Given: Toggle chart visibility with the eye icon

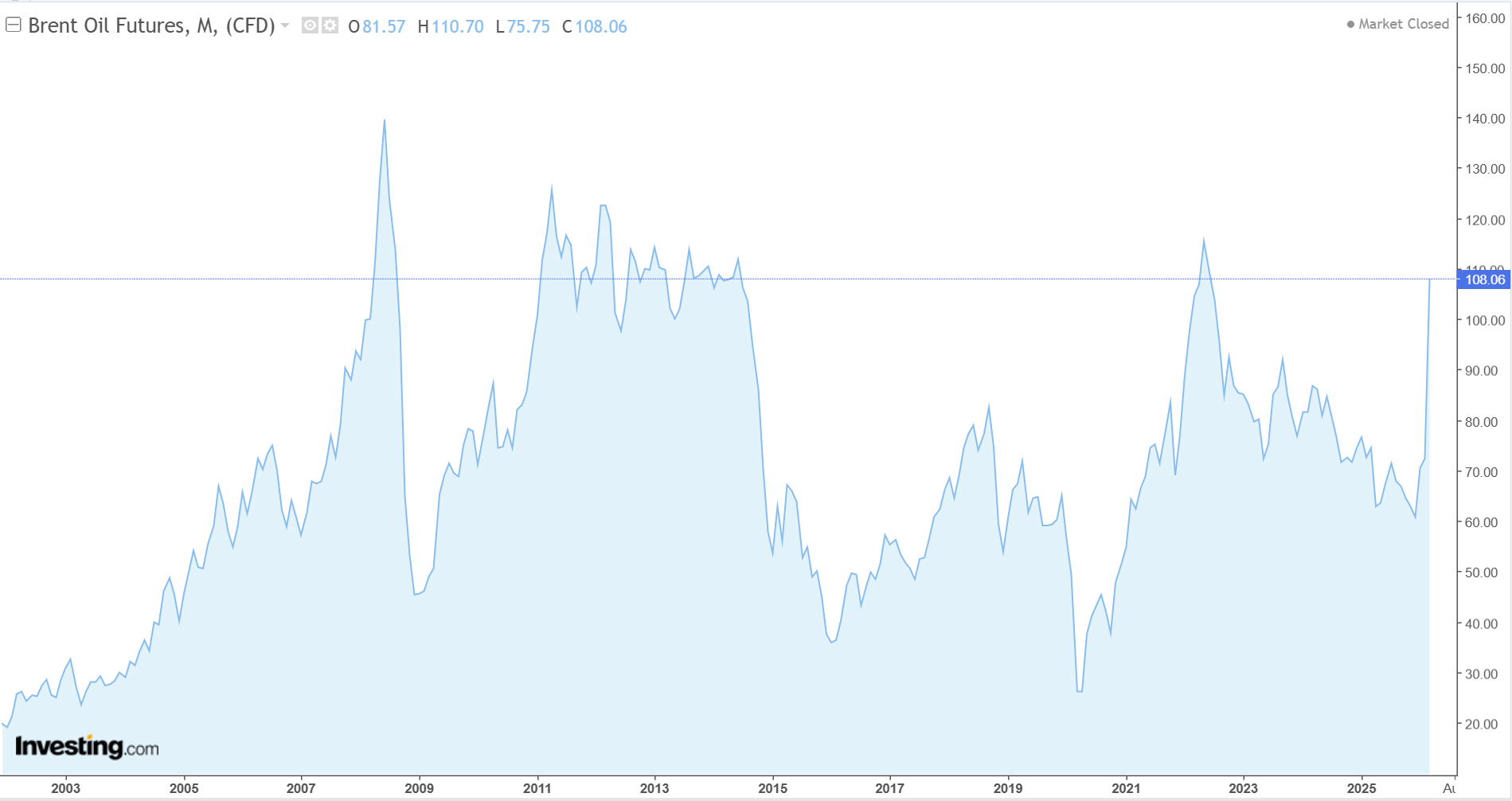Looking at the screenshot, I should 310,25.
